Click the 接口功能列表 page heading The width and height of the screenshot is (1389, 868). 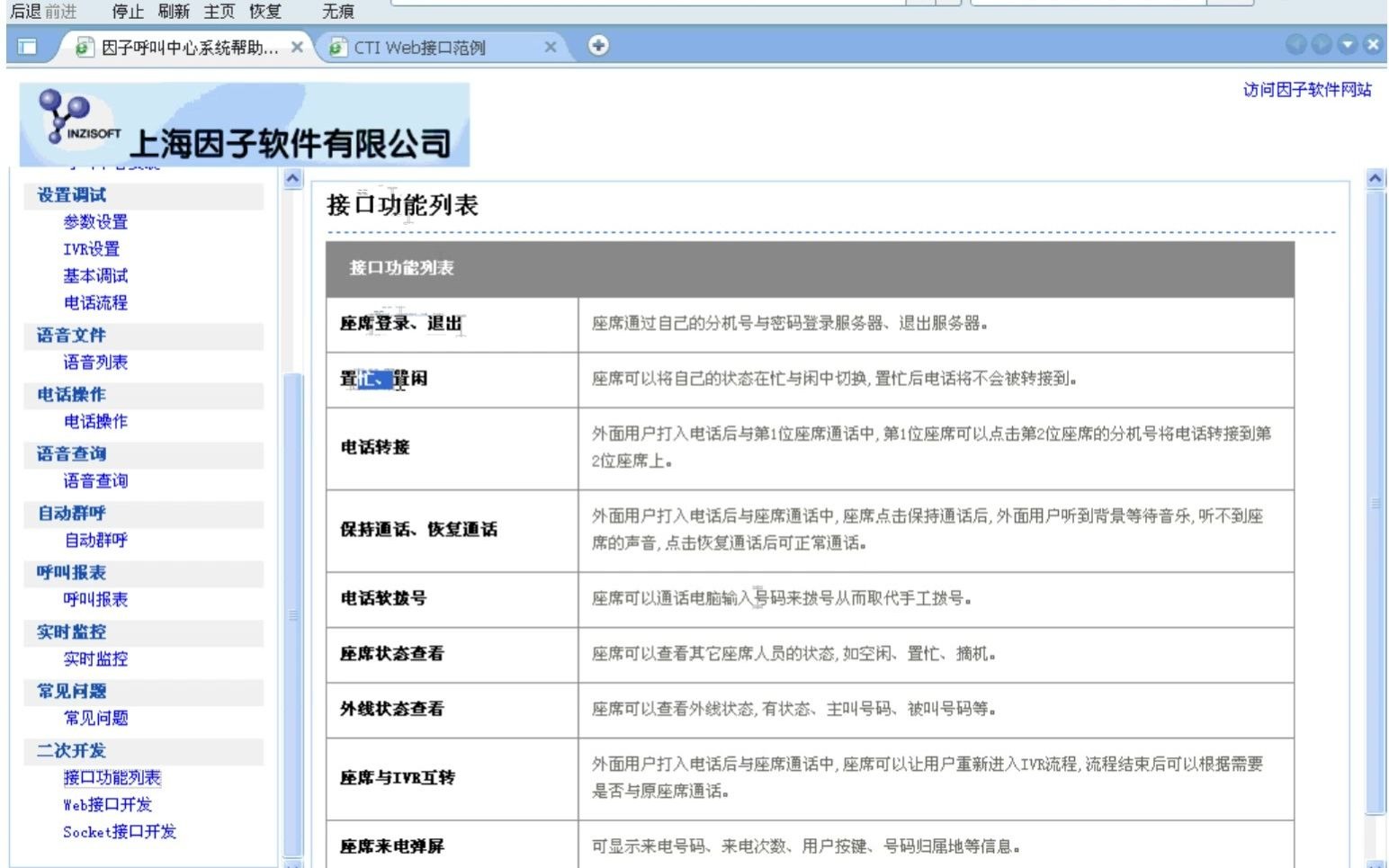click(402, 206)
